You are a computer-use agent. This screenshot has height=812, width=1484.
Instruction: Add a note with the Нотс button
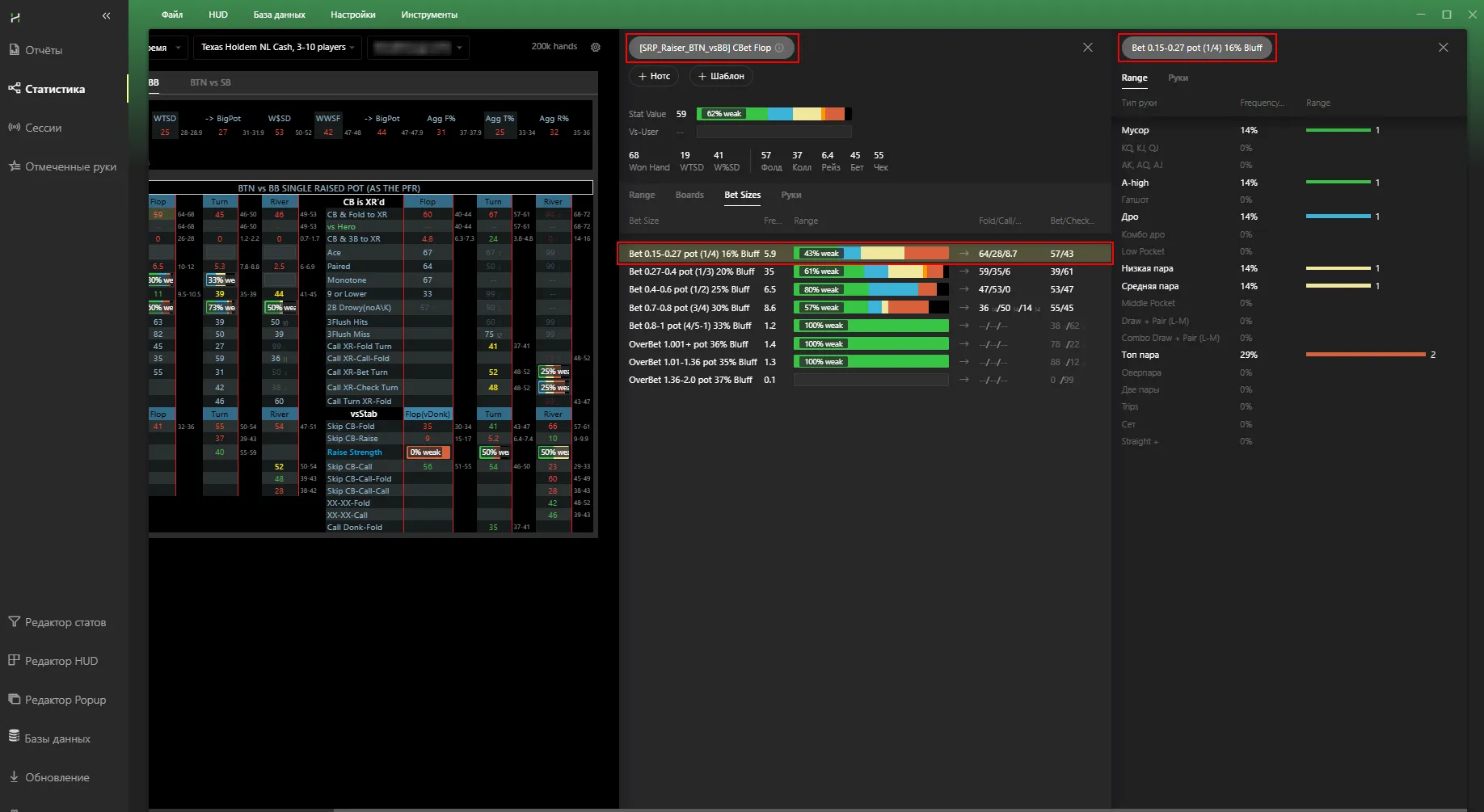(654, 76)
